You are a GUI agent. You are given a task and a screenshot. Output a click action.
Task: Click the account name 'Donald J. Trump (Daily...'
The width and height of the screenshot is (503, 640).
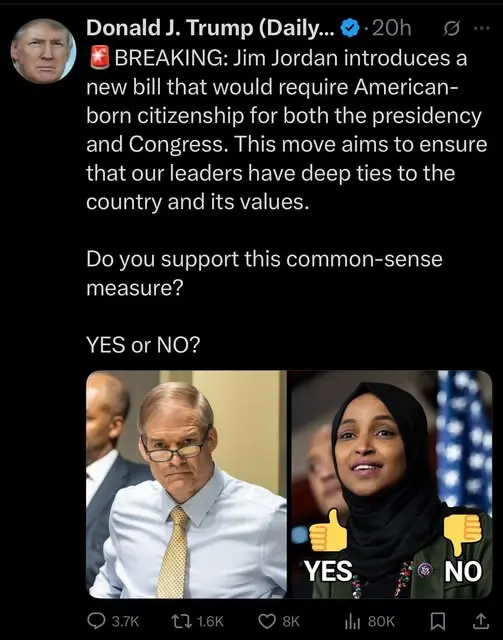211,29
